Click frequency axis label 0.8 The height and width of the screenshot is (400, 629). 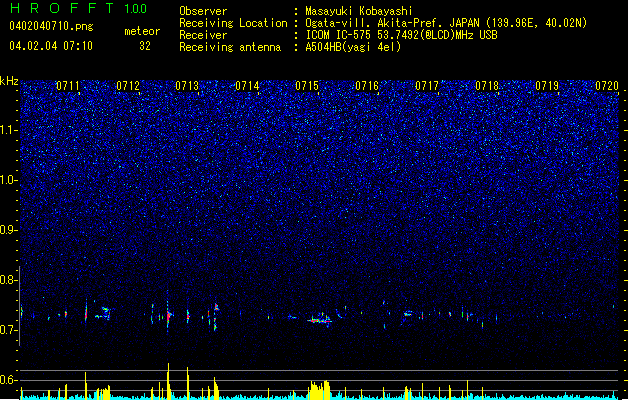[9, 280]
